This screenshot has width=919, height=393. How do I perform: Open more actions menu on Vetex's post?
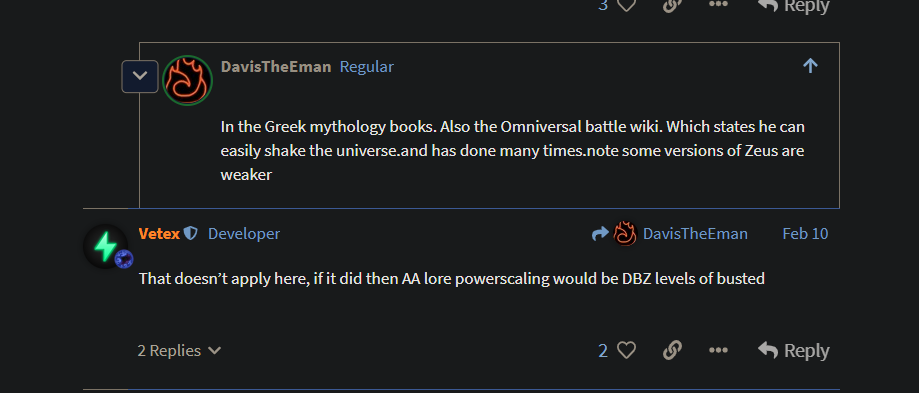click(718, 350)
